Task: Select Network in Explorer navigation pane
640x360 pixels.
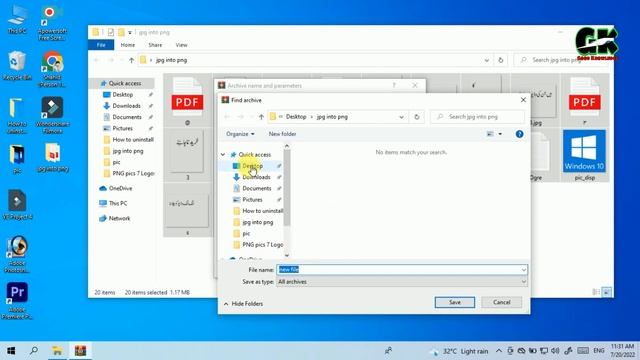Action: tap(119, 218)
